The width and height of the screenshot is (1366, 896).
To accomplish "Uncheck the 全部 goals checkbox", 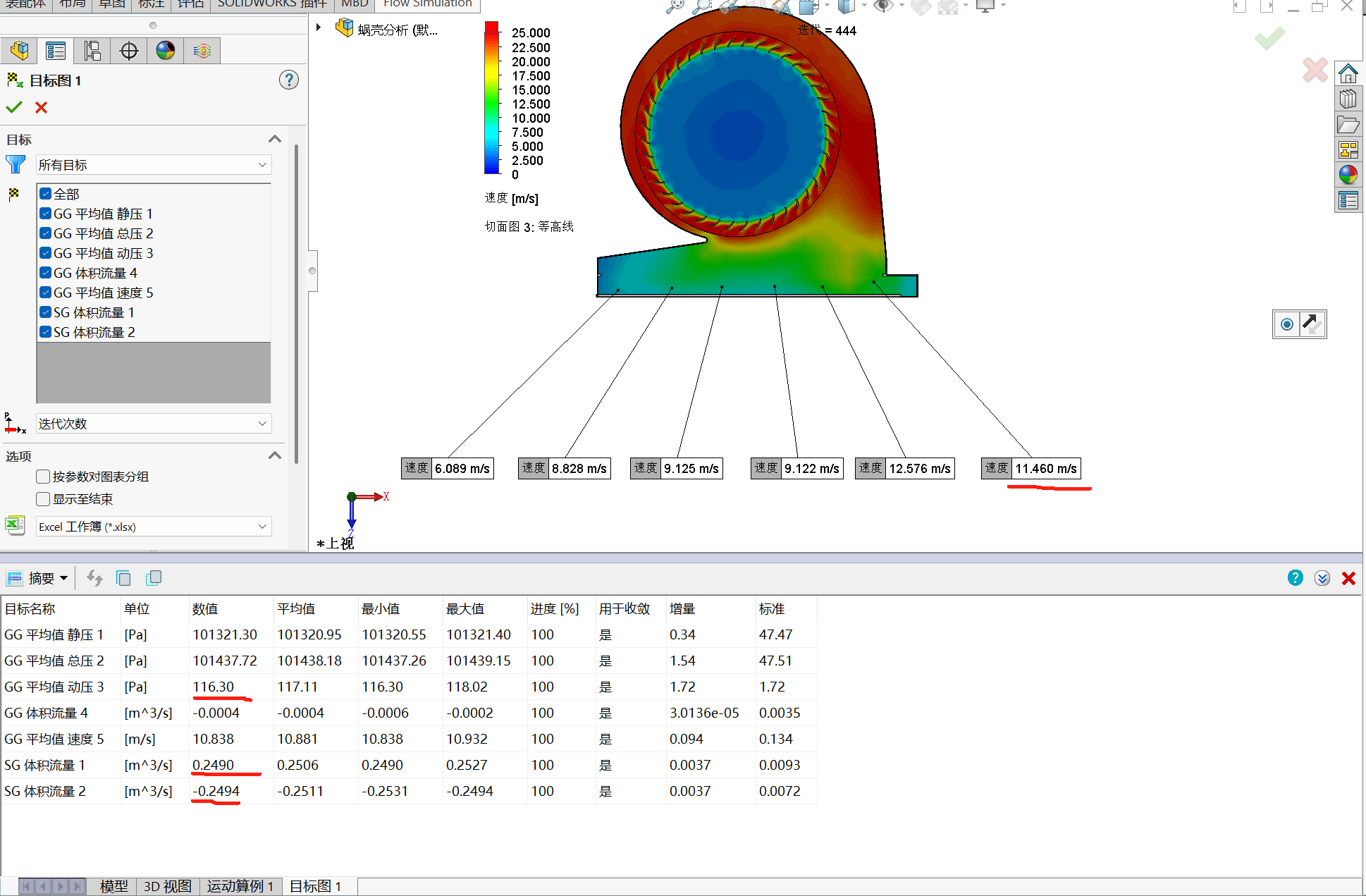I will click(x=46, y=194).
